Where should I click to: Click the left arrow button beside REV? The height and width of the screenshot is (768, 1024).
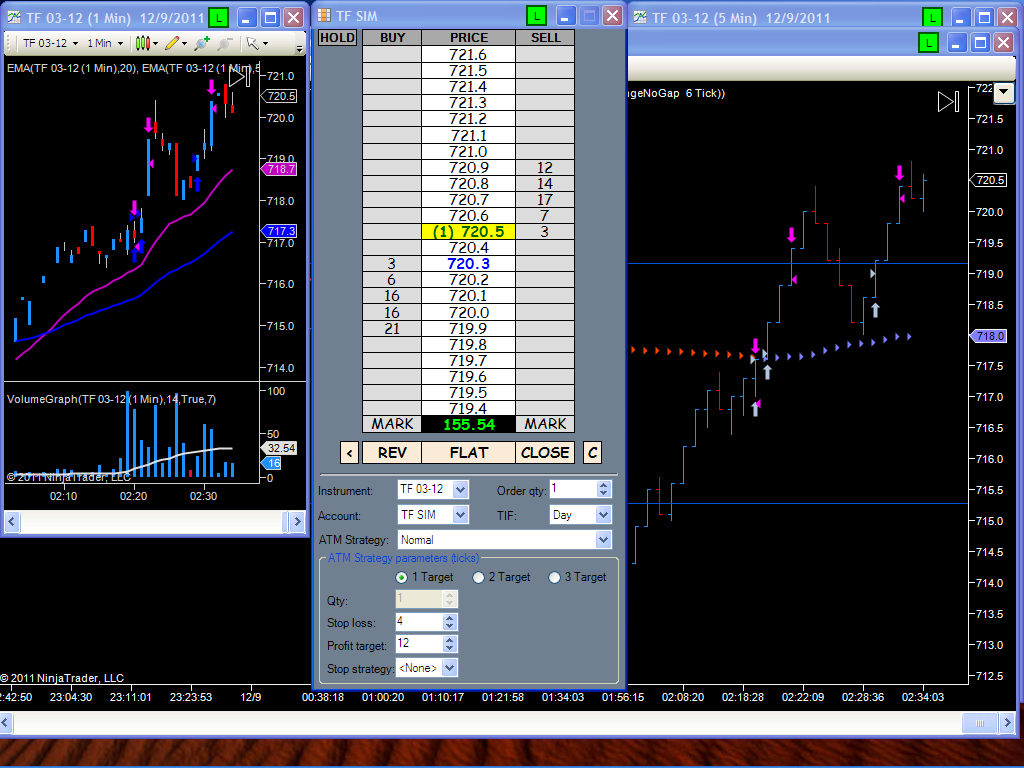349,453
